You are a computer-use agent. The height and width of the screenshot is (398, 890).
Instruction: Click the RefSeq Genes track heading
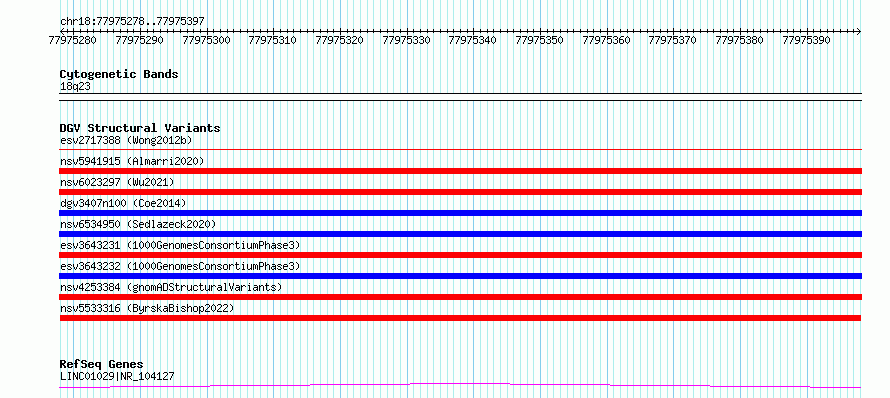tap(101, 365)
